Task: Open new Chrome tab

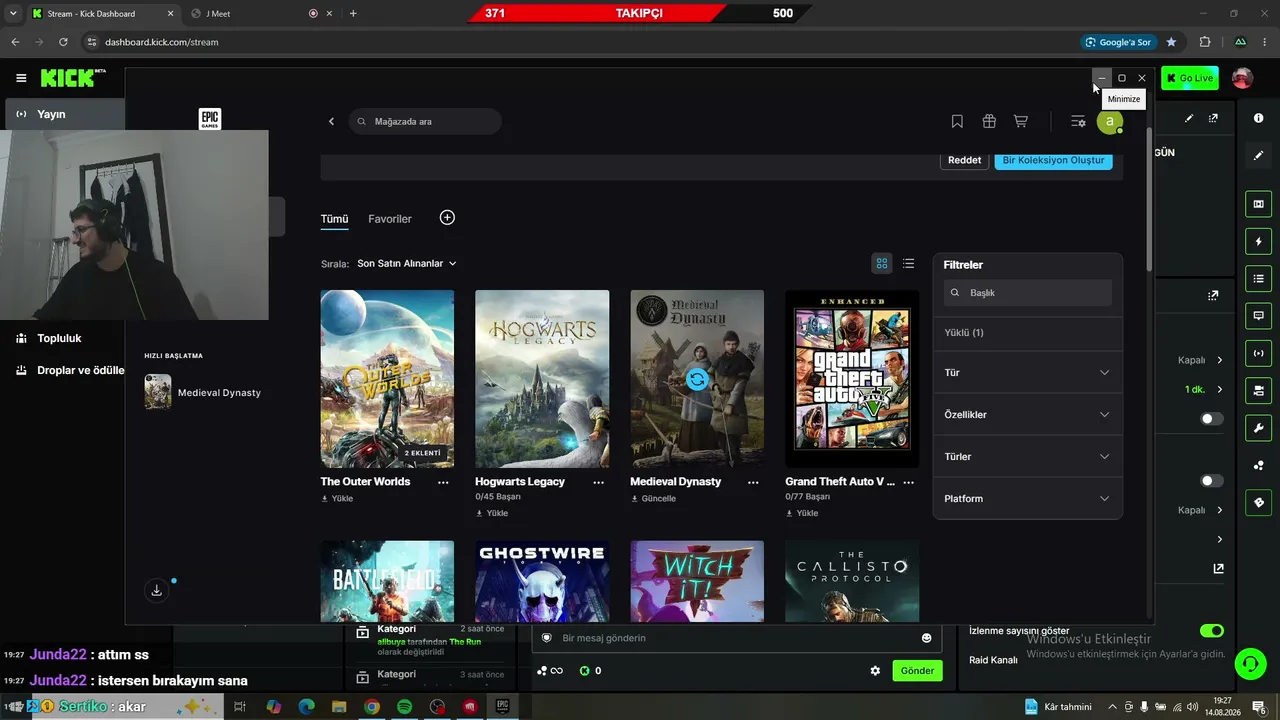Action: click(x=353, y=14)
